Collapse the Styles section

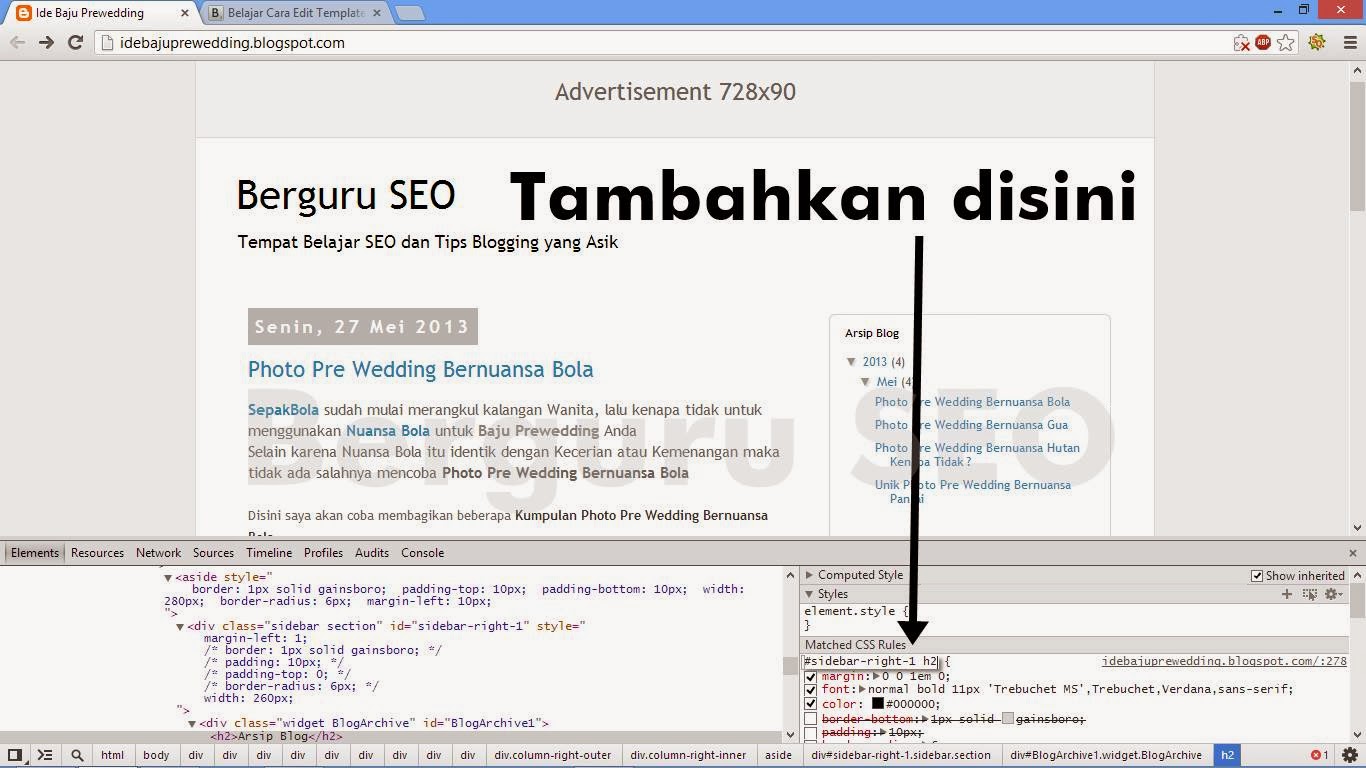(x=810, y=594)
